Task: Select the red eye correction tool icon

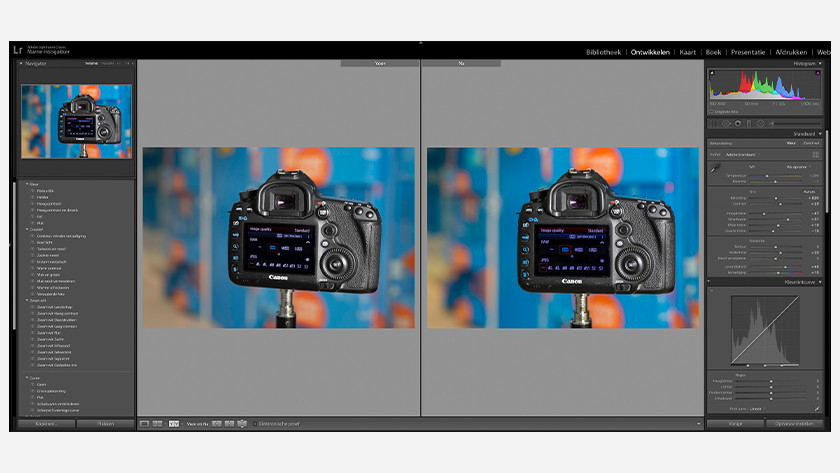Action: tap(738, 124)
